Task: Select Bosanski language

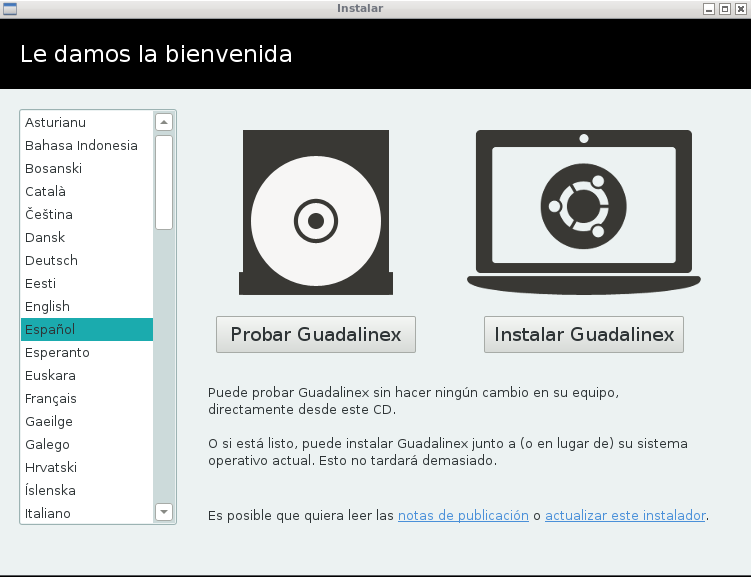Action: [x=87, y=169]
